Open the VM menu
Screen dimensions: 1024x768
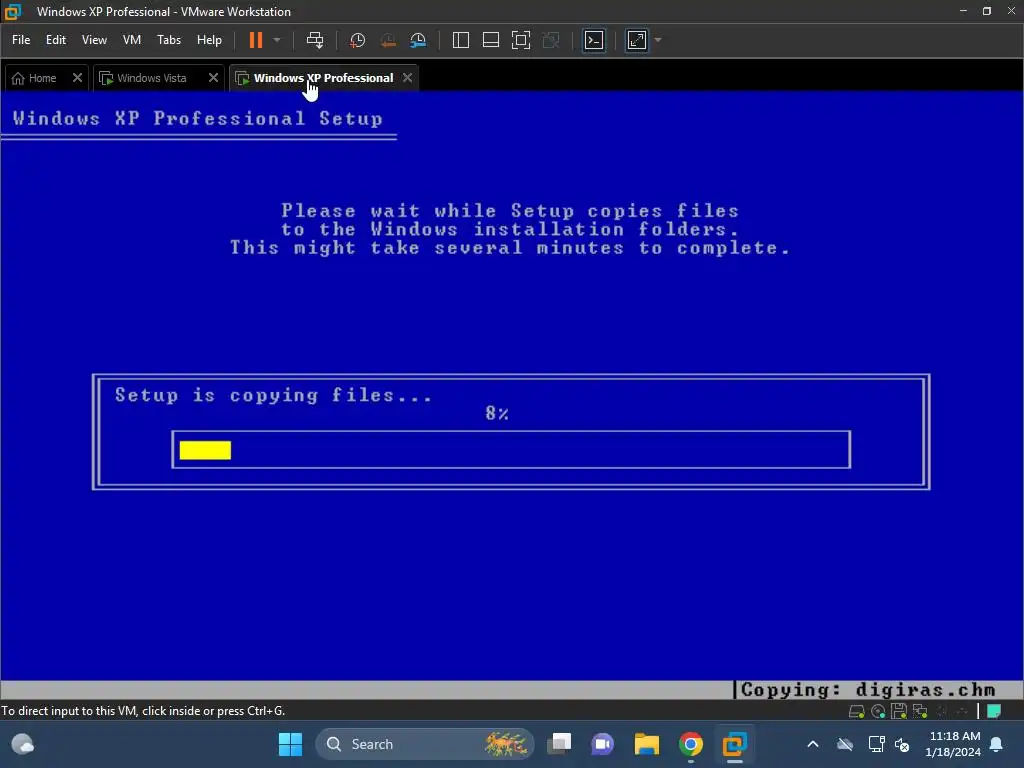tap(132, 40)
